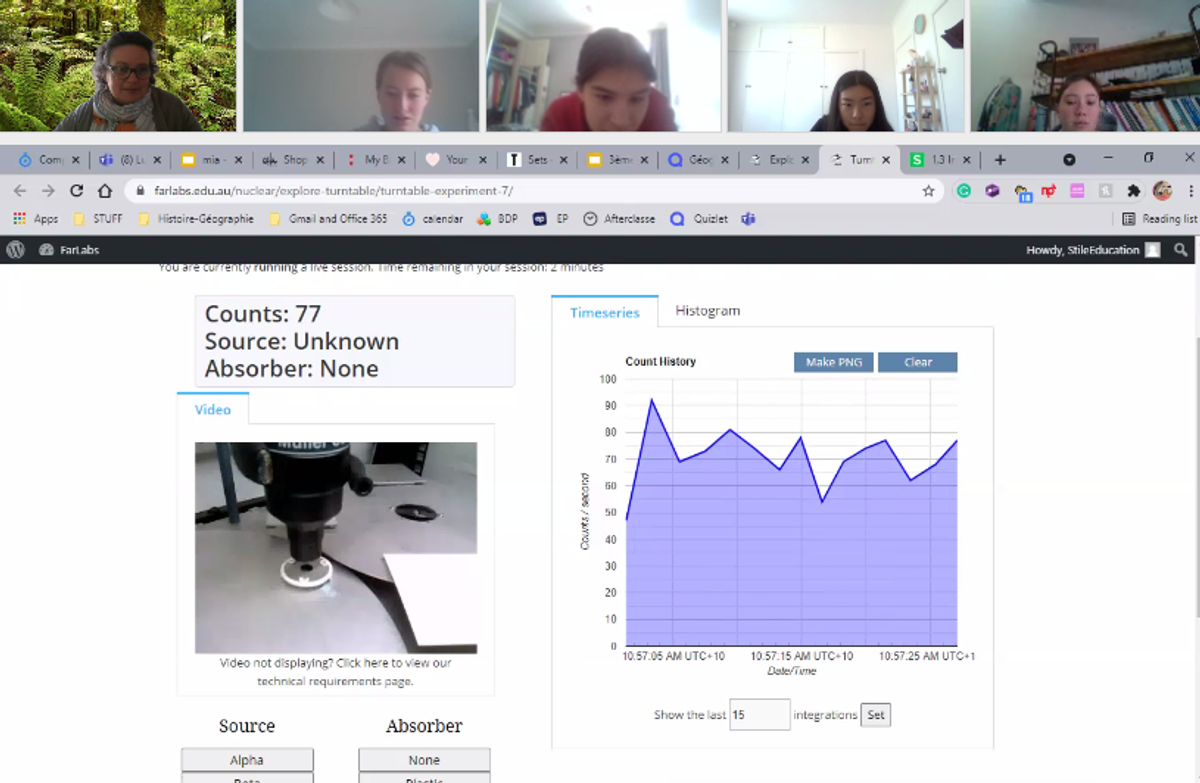Go to the browser home page
Viewport: 1200px width, 783px height.
(105, 190)
